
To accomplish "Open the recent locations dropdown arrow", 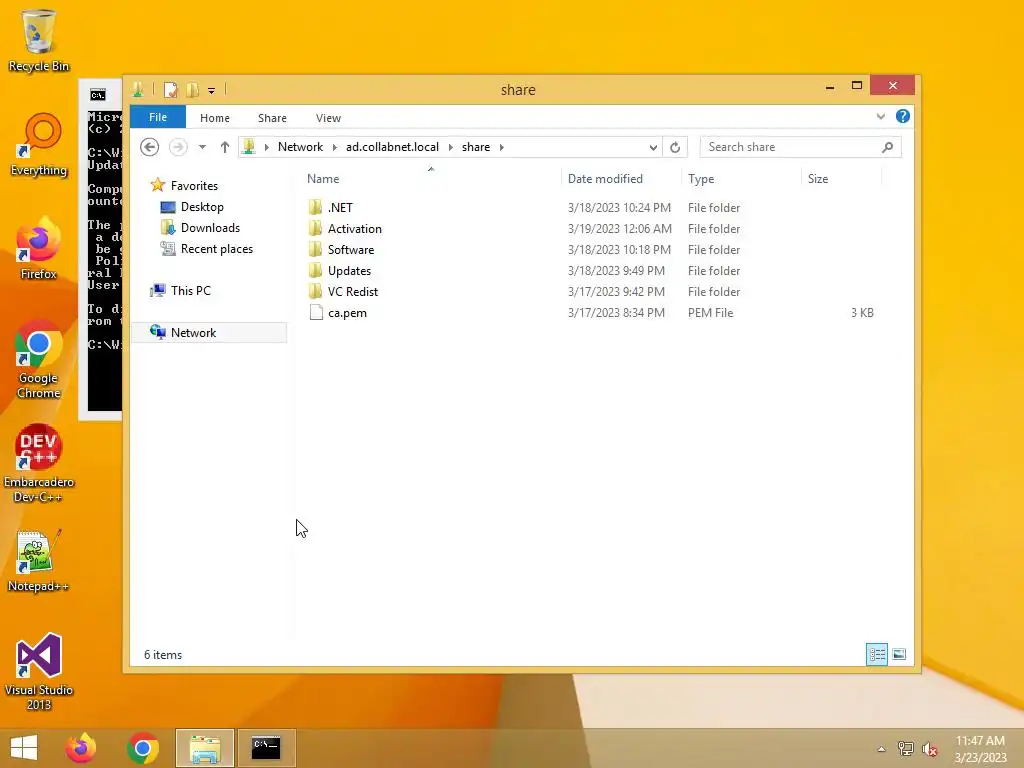I will tap(202, 147).
